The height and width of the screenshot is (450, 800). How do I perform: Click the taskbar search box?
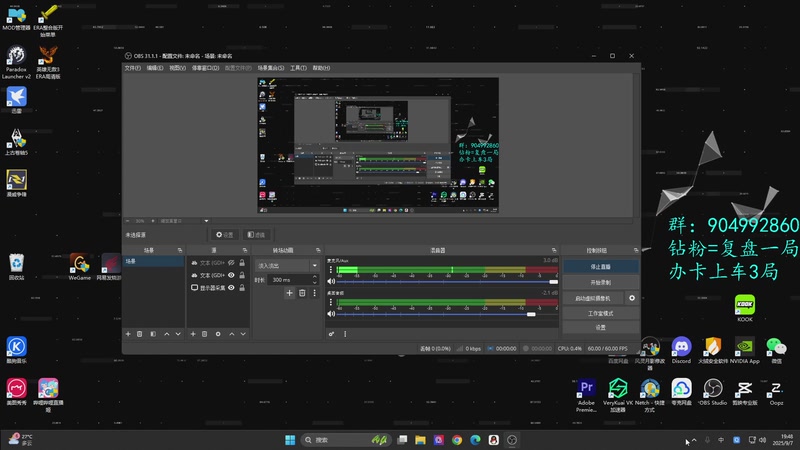point(347,440)
